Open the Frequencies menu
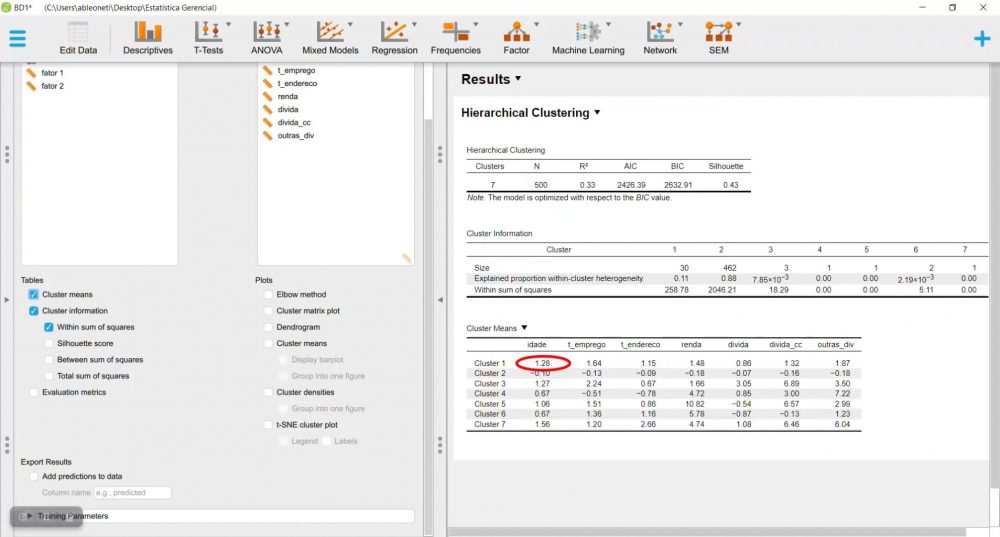 pyautogui.click(x=455, y=38)
